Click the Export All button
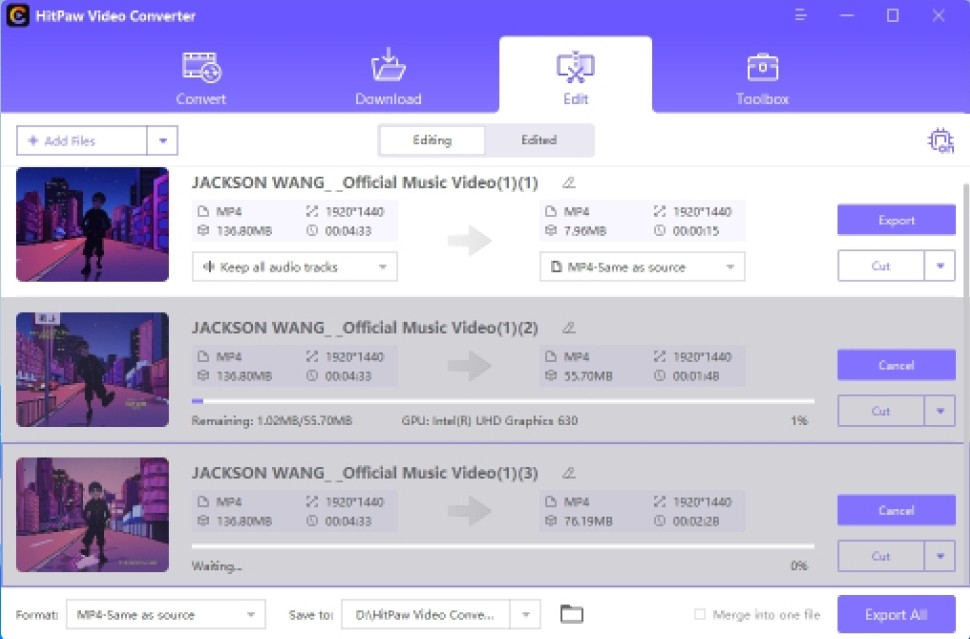970x639 pixels. [x=896, y=615]
